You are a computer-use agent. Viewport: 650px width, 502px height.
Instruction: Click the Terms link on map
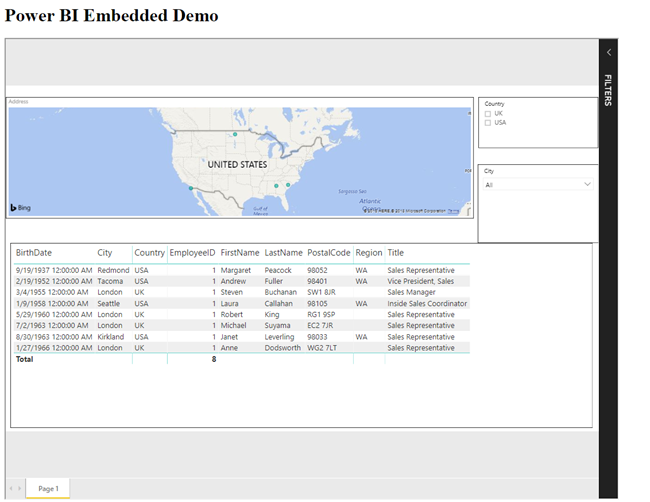pos(453,211)
